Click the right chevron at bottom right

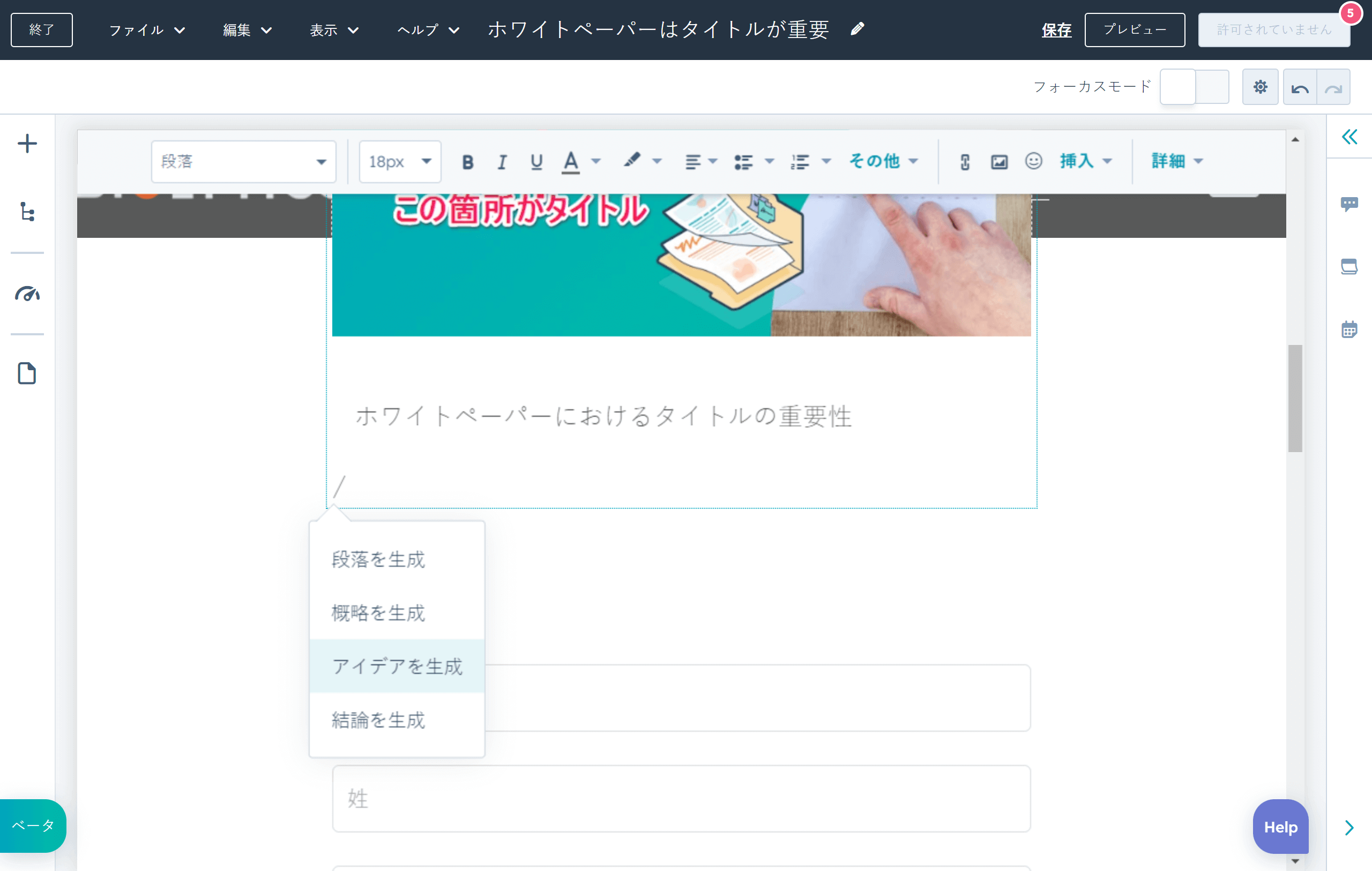[x=1349, y=827]
